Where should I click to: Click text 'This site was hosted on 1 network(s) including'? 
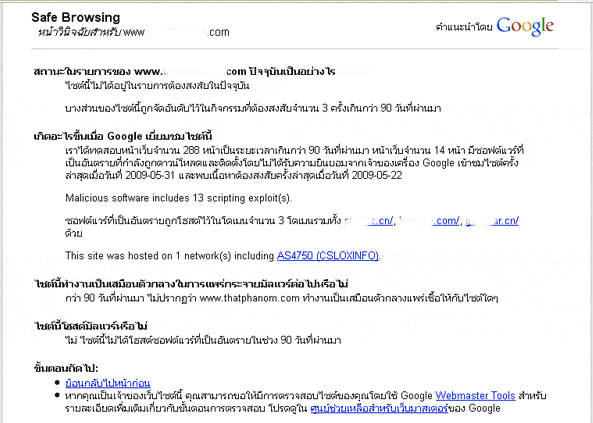(x=169, y=256)
